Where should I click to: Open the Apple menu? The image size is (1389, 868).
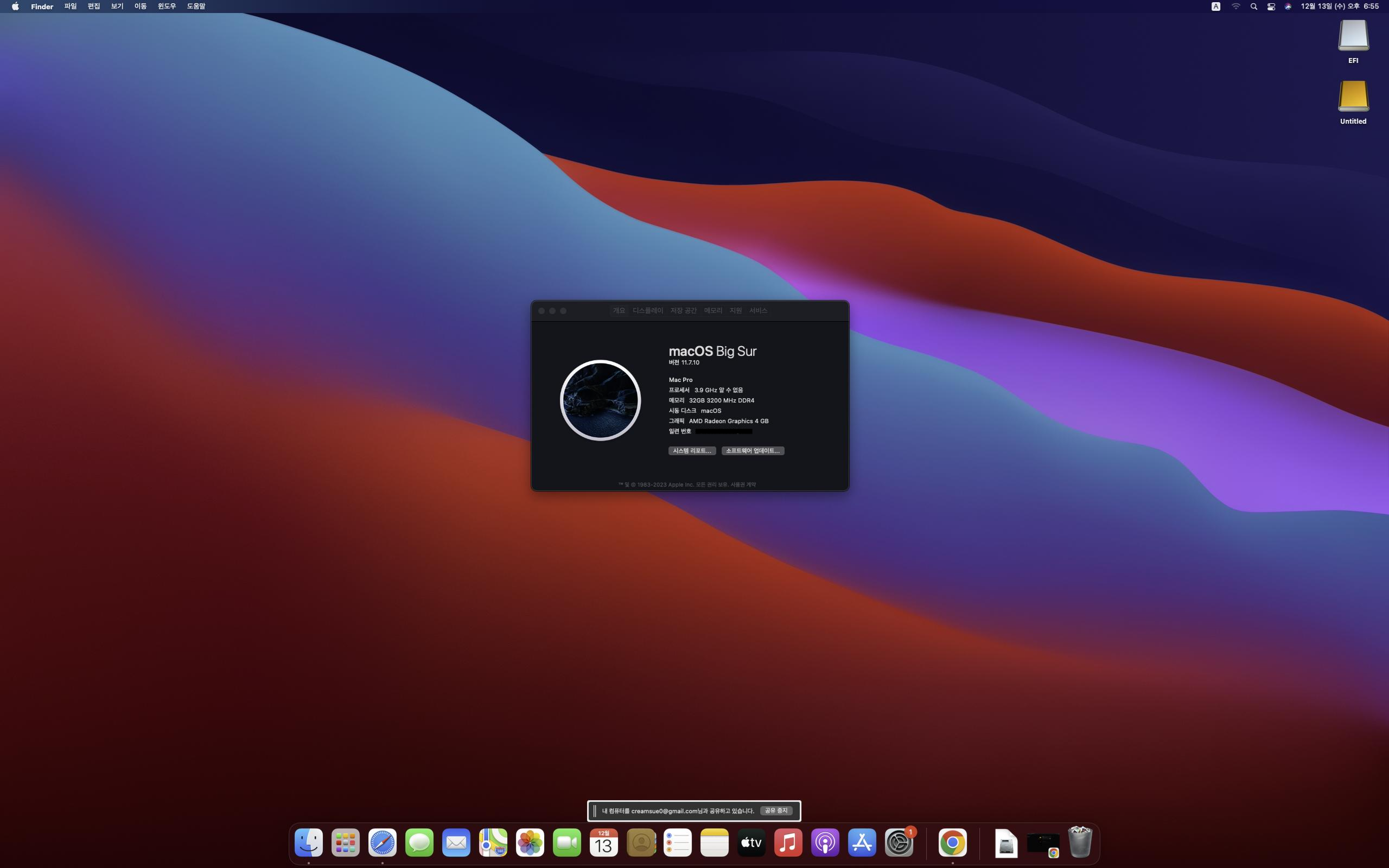[16, 7]
